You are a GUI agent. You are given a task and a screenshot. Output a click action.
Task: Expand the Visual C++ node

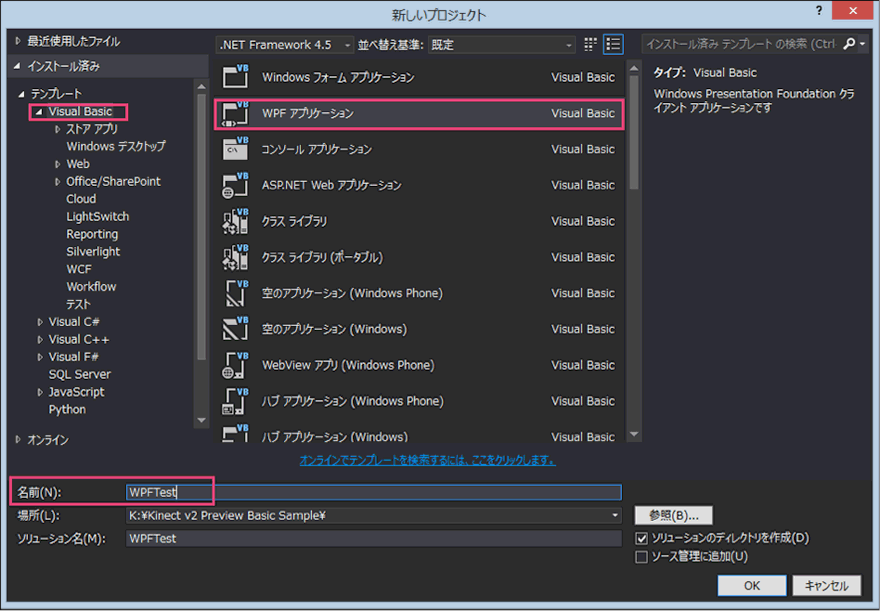tap(39, 339)
